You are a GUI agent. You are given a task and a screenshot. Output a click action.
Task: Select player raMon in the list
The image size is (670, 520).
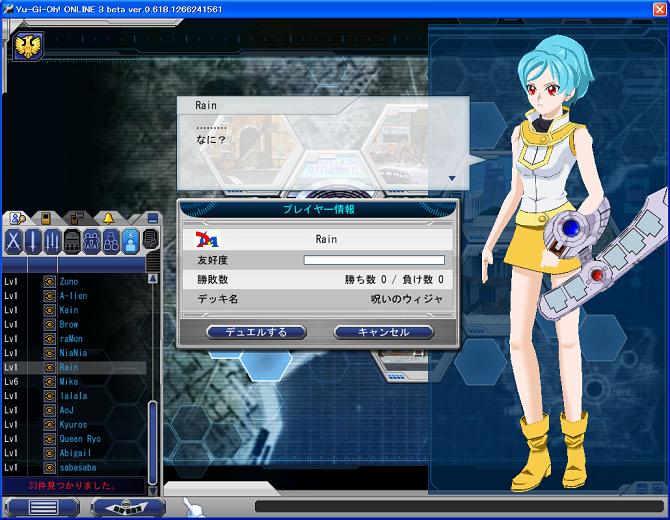coord(71,338)
